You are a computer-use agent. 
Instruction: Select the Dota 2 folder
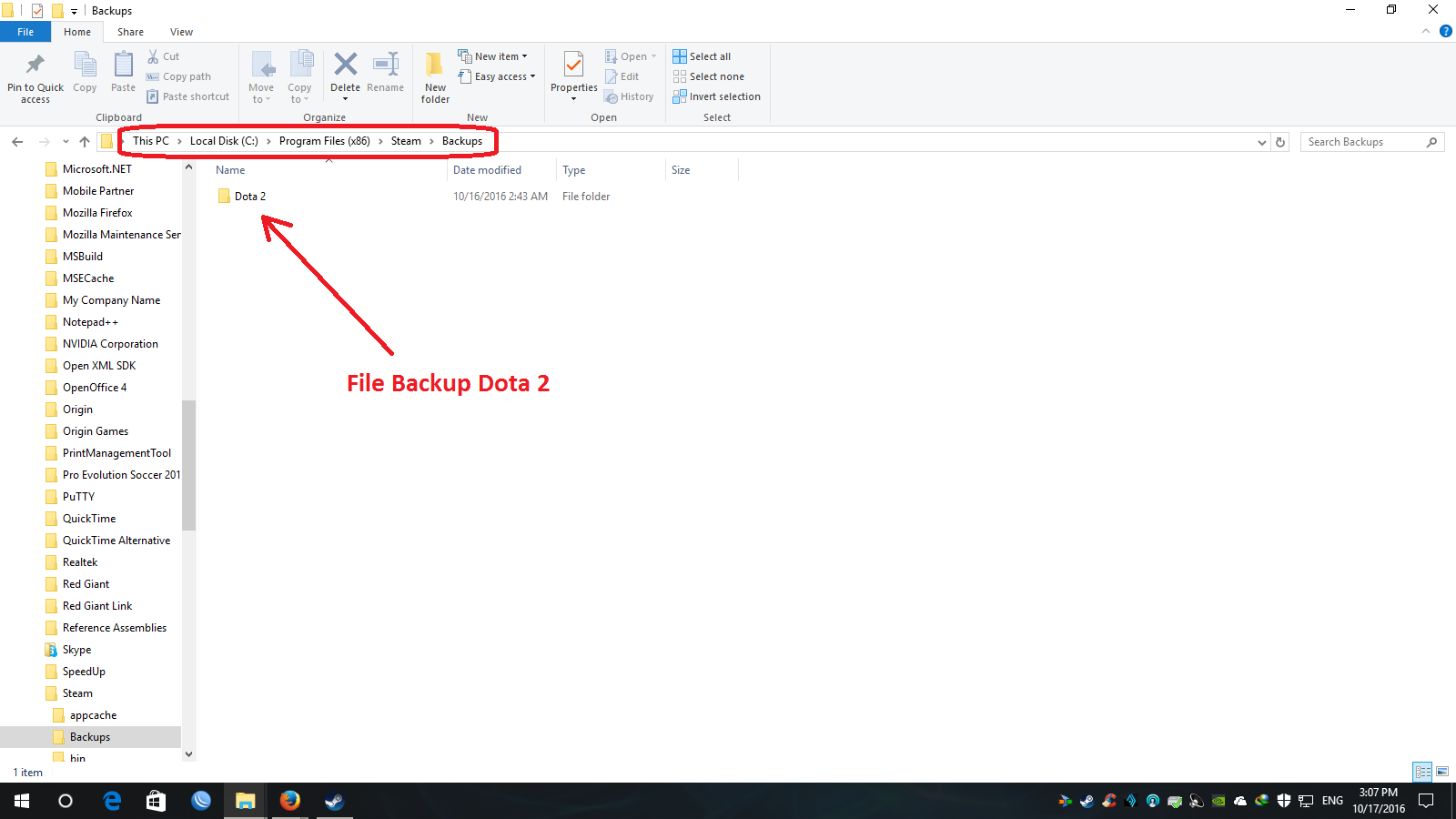[242, 197]
